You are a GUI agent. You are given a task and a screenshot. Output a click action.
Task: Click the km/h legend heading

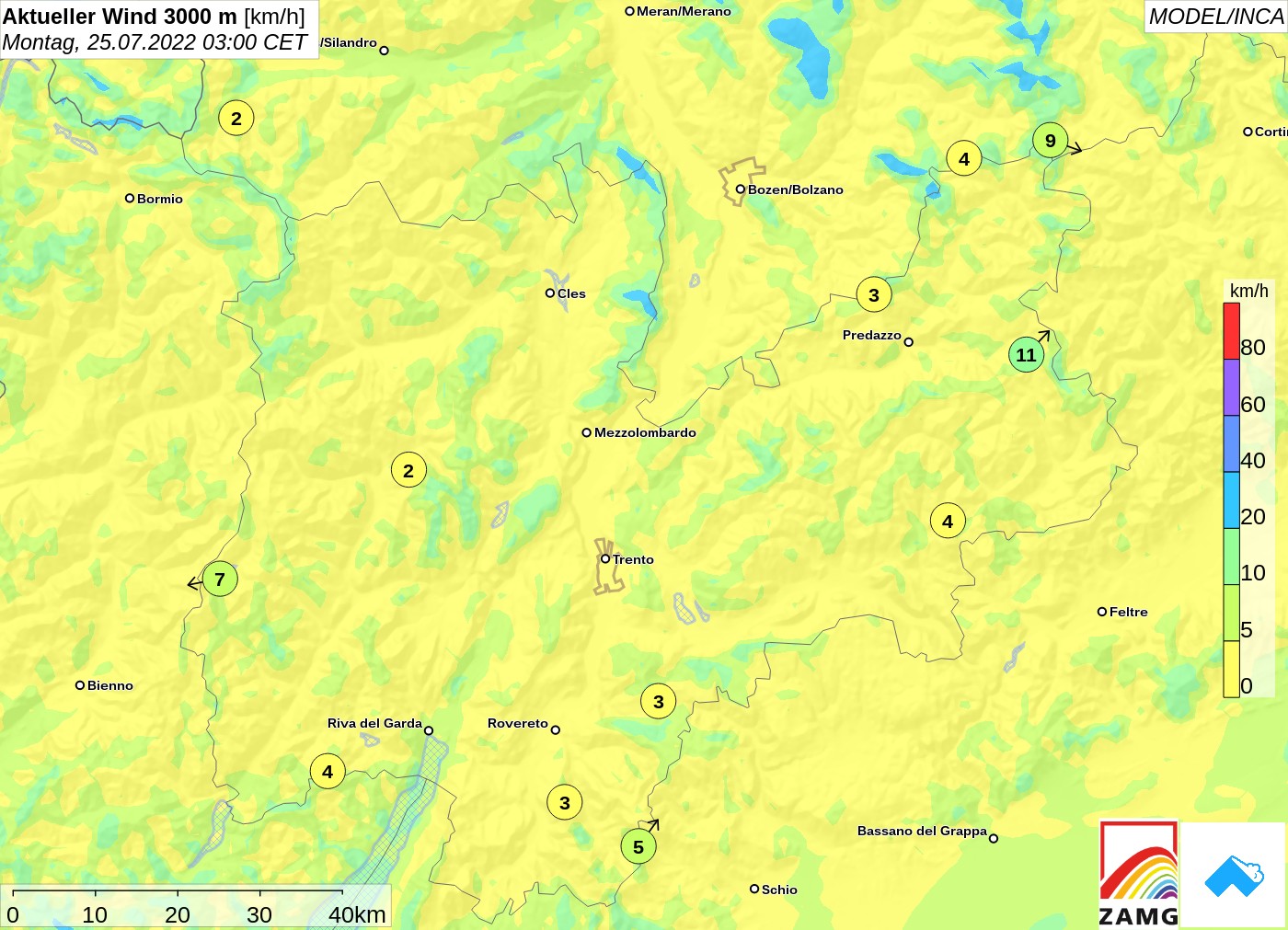(x=1249, y=291)
